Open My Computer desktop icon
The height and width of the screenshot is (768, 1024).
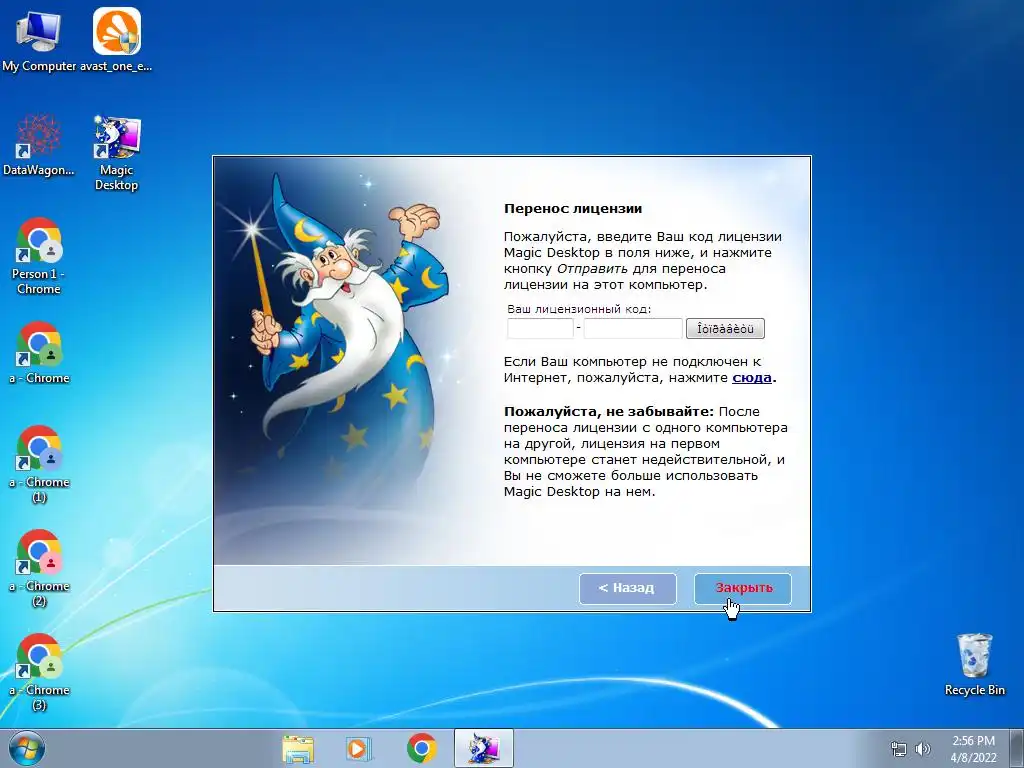tap(38, 40)
